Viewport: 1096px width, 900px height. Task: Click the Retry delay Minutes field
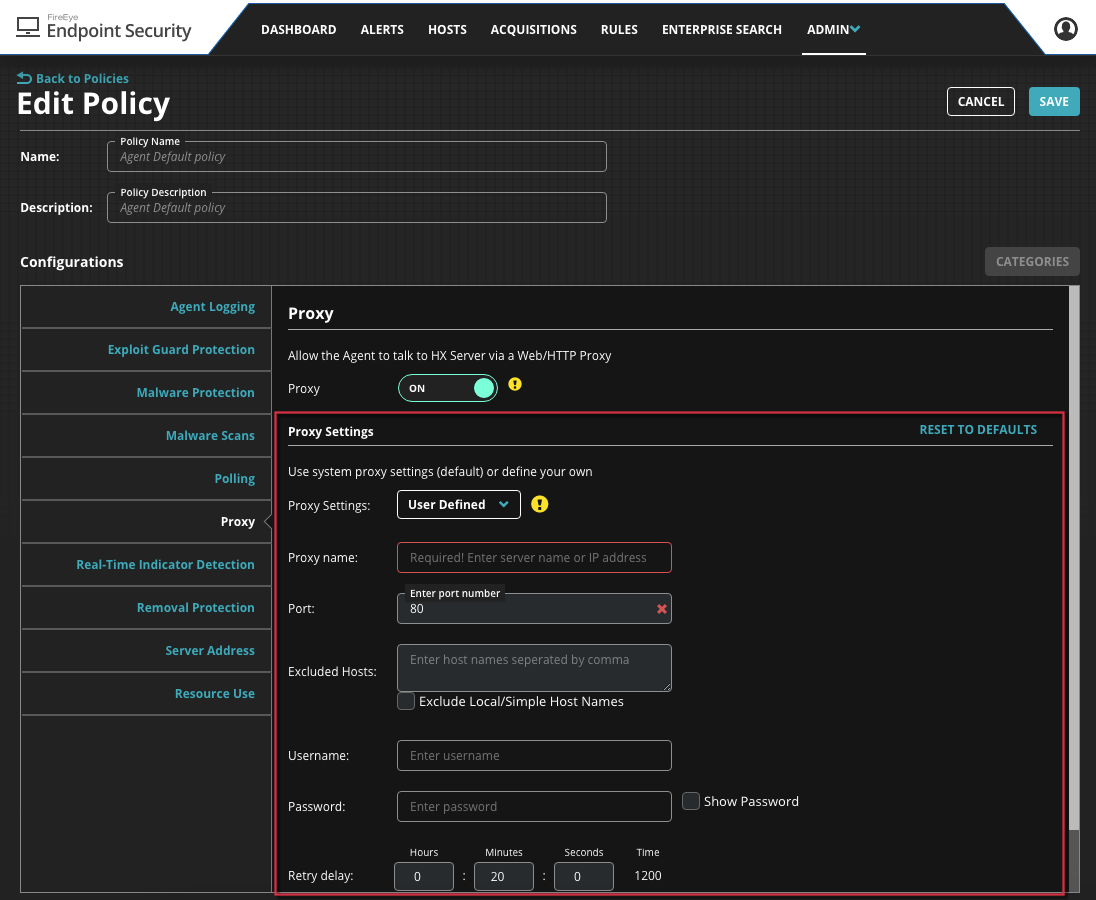pyautogui.click(x=503, y=876)
